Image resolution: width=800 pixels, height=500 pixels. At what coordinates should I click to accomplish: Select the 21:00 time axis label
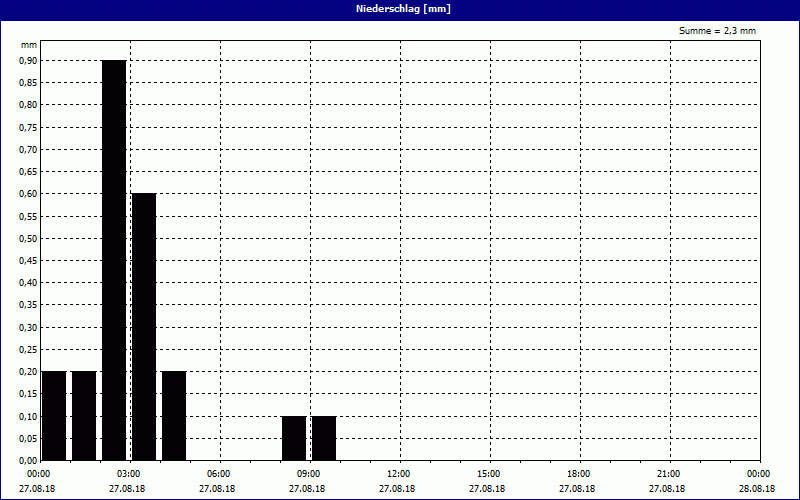668,474
